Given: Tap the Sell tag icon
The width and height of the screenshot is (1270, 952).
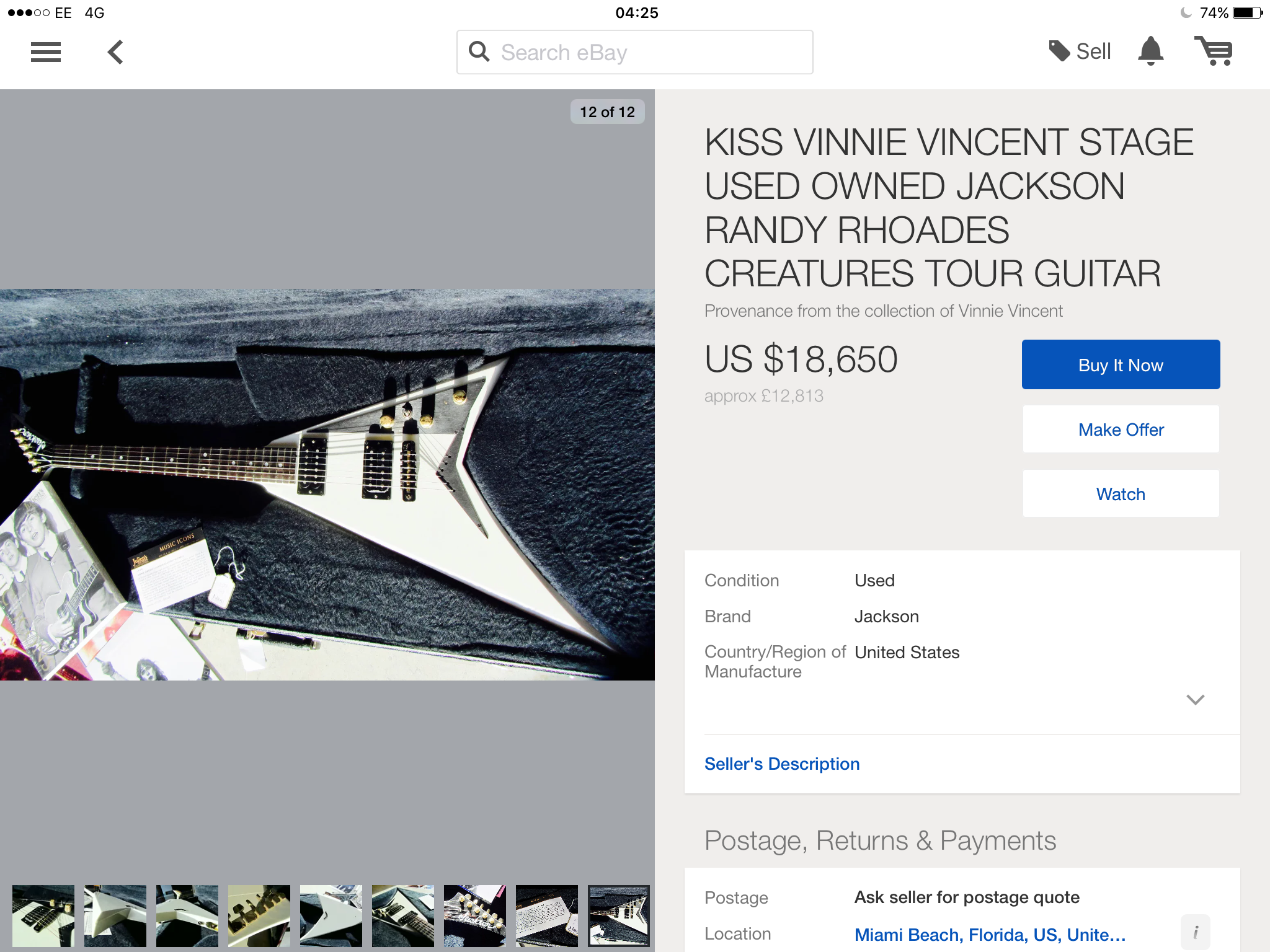Looking at the screenshot, I should click(x=1059, y=51).
